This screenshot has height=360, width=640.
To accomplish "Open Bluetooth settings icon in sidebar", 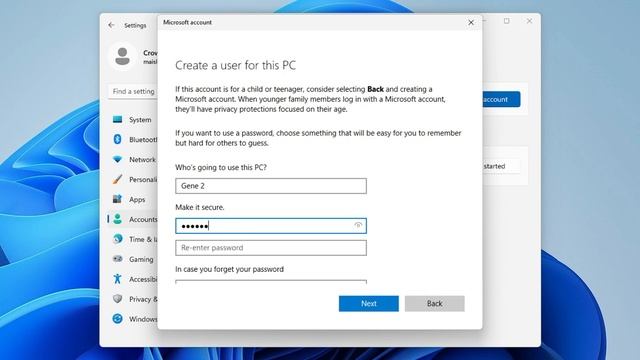I will point(118,139).
